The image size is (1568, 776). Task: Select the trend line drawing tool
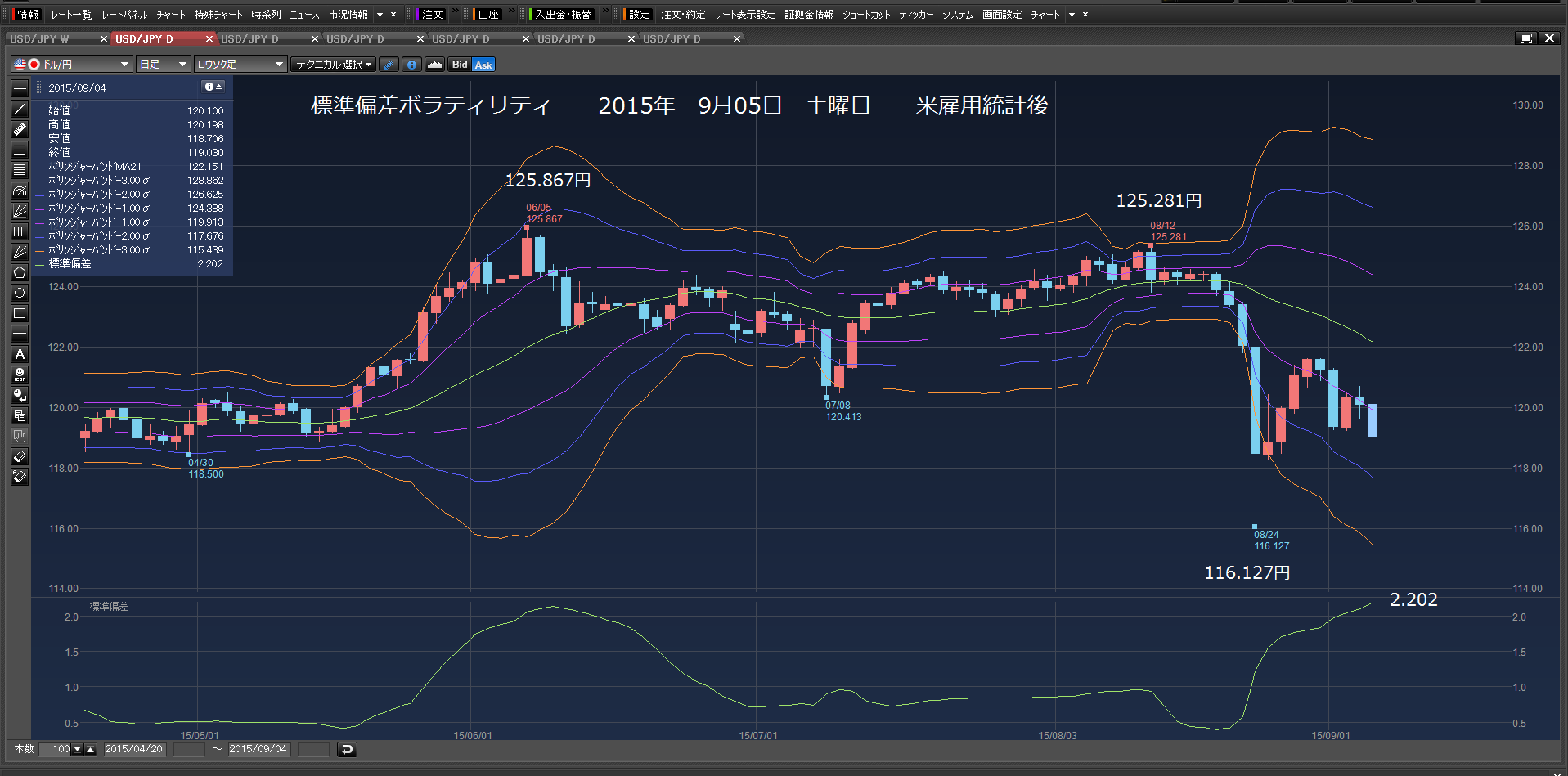tap(20, 109)
